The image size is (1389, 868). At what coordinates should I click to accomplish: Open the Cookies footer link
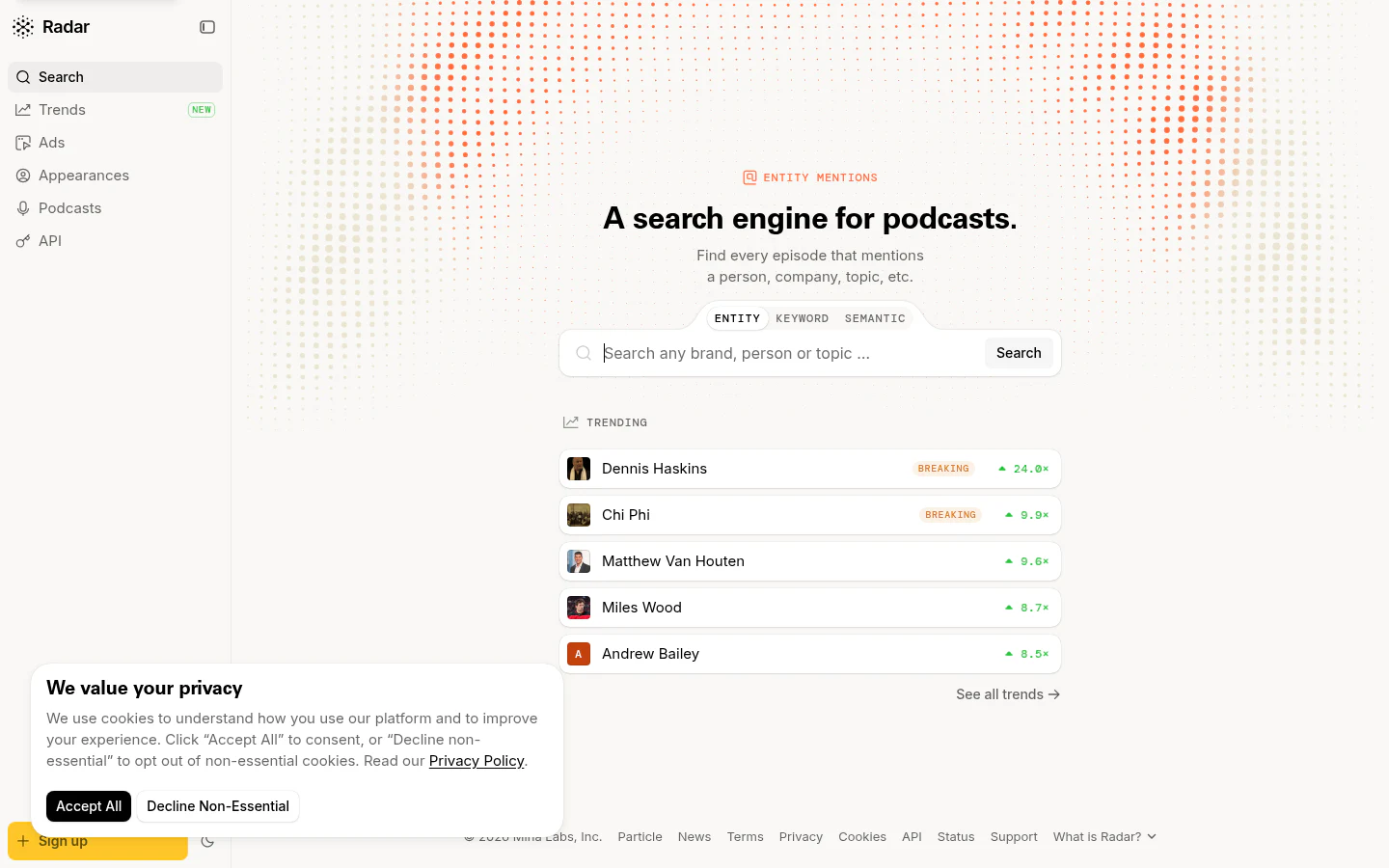862,837
